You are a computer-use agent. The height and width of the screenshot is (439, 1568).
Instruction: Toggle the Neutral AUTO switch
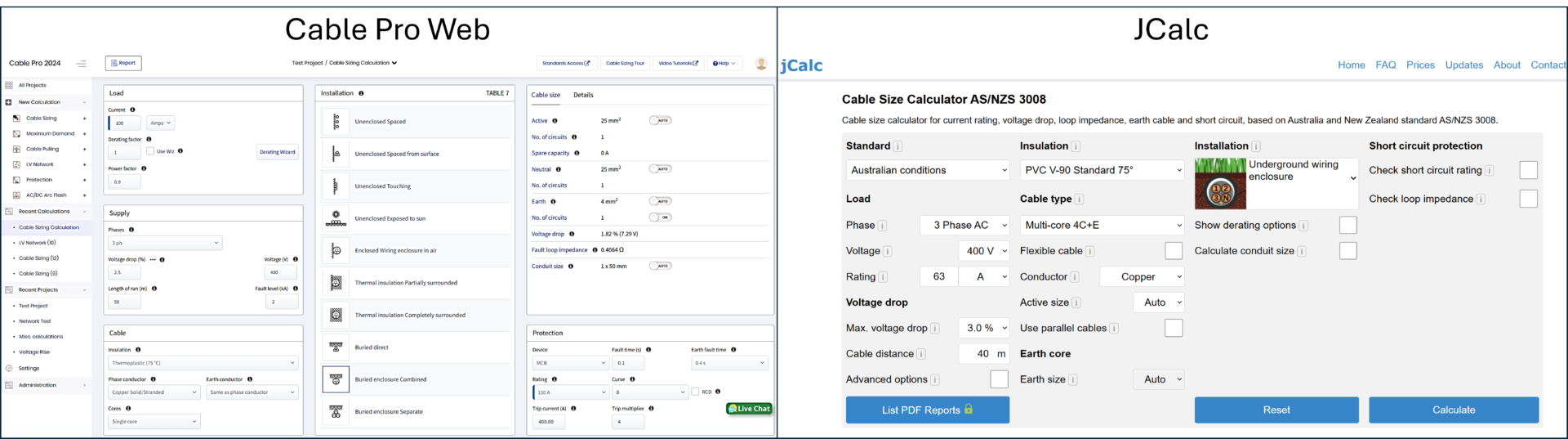pyautogui.click(x=660, y=169)
